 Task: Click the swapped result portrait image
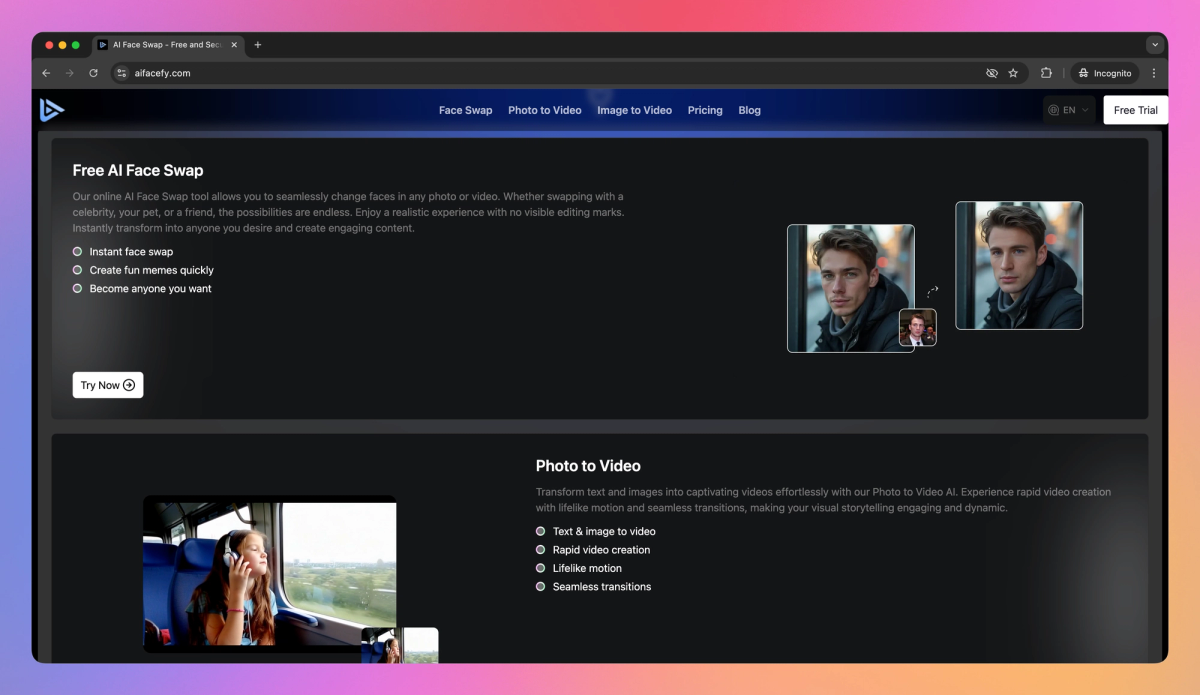pyautogui.click(x=1019, y=266)
